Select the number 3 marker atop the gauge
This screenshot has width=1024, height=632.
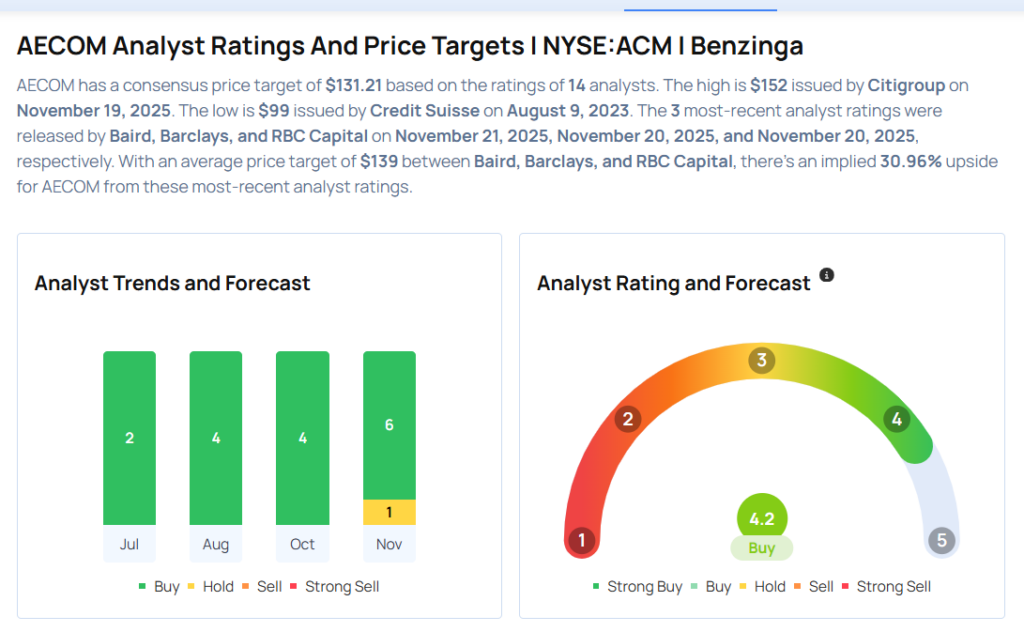[761, 360]
